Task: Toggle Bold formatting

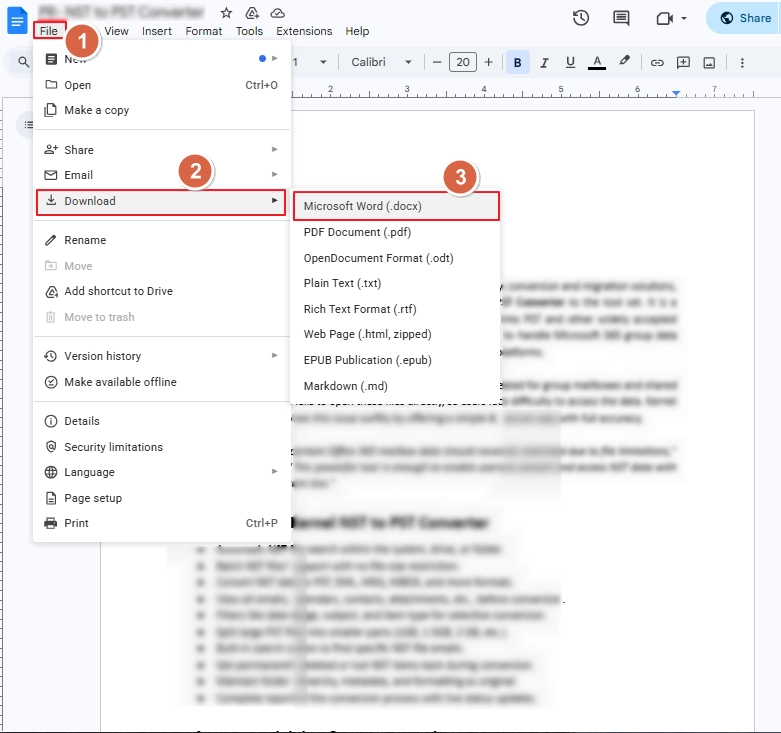Action: pos(518,62)
